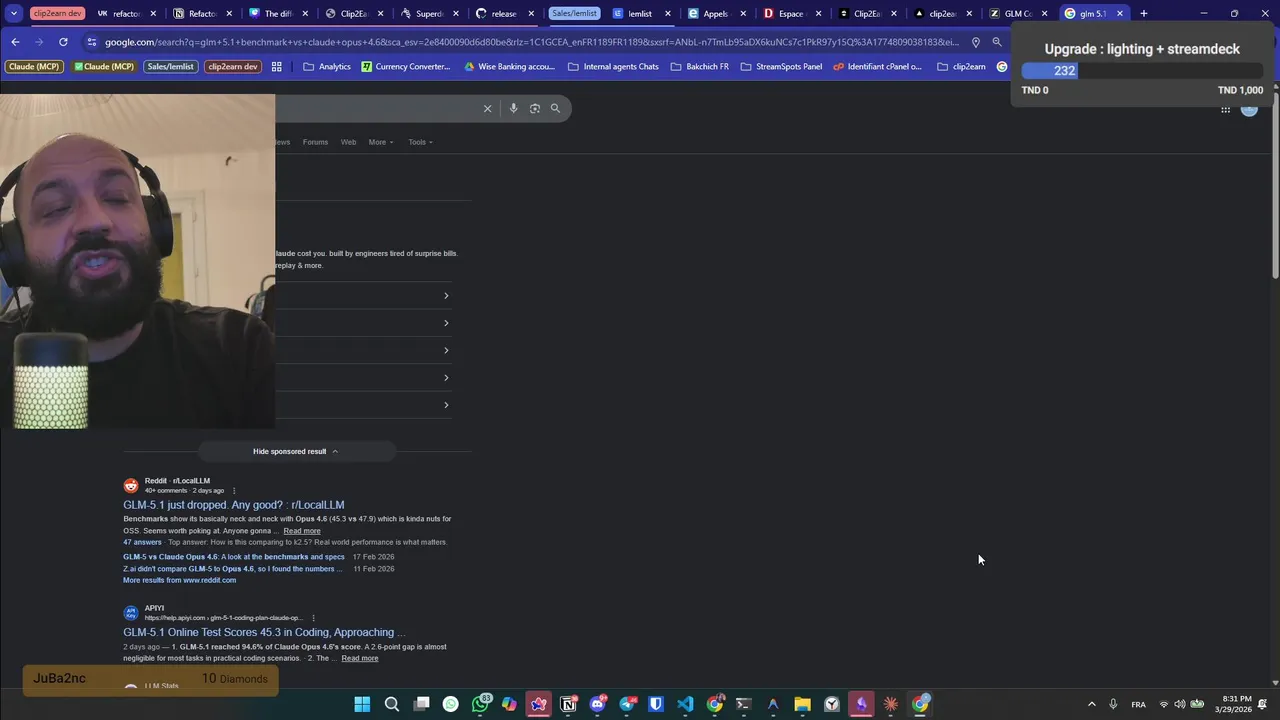Open the notification bell in system tray
The image size is (1280, 720).
(1263, 704)
